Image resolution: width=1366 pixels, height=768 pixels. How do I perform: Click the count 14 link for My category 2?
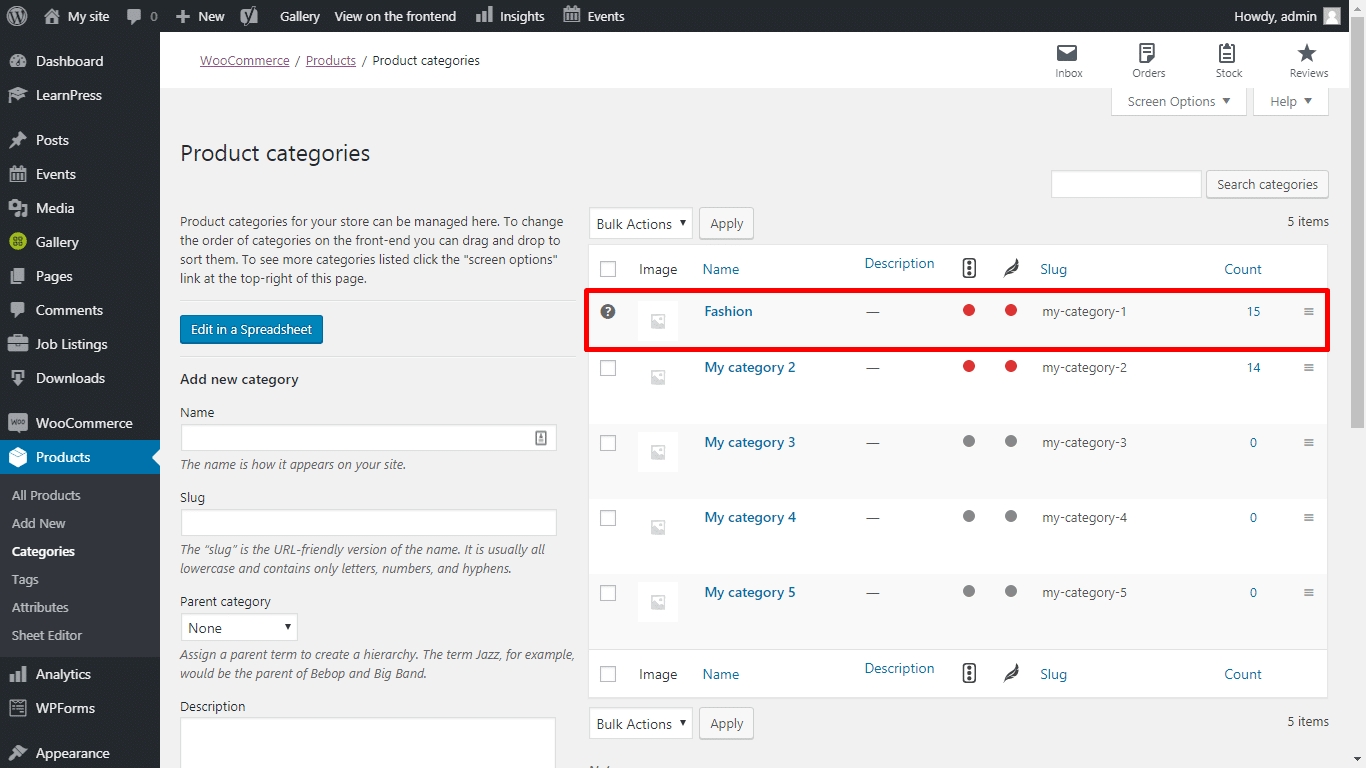1253,368
